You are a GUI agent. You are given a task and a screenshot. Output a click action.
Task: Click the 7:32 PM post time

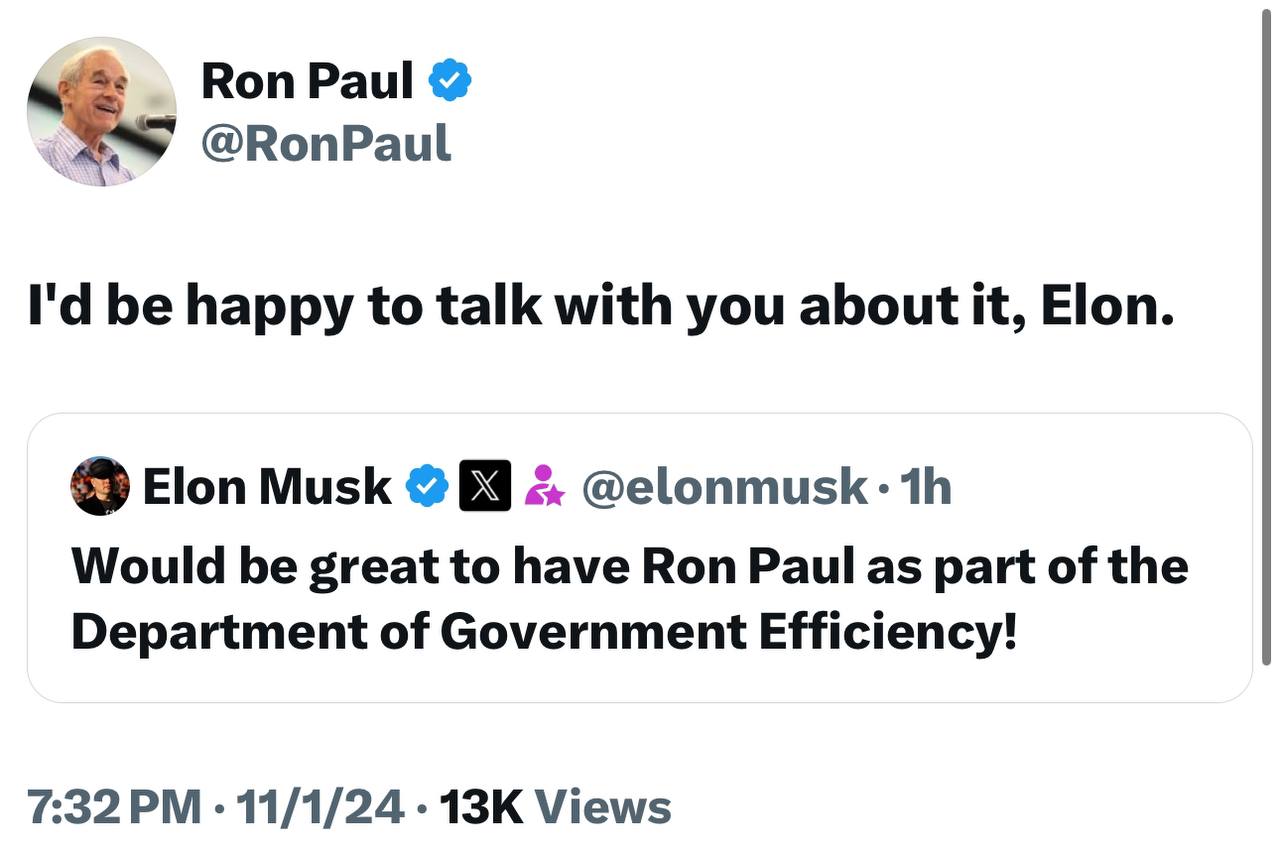pos(114,807)
